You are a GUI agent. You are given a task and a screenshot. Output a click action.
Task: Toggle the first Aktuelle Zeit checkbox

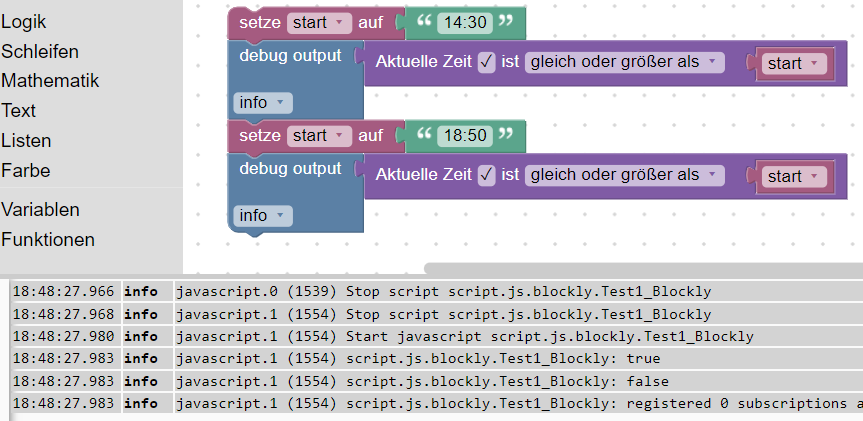point(486,62)
